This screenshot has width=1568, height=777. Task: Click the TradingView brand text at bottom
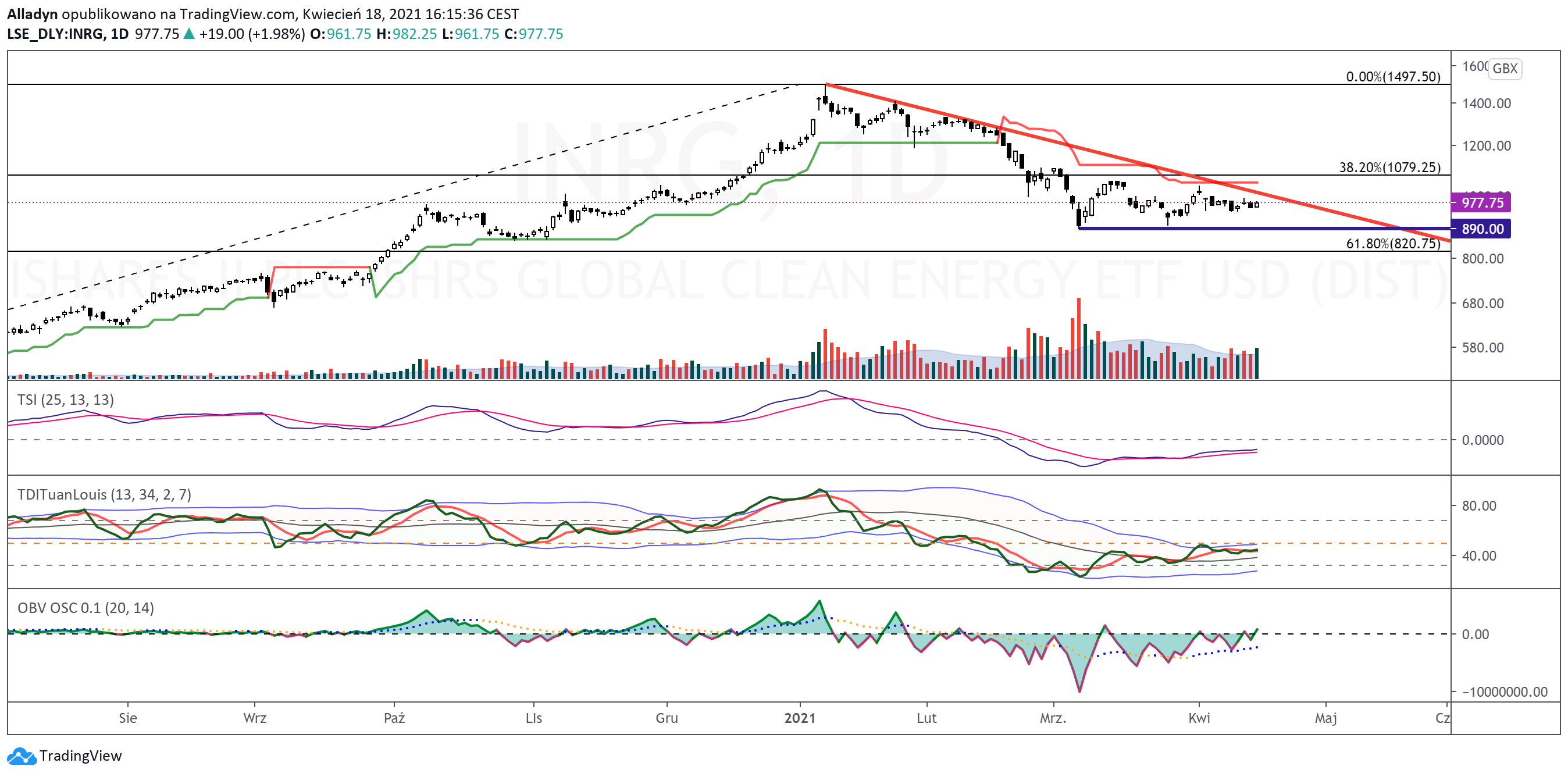coord(80,756)
